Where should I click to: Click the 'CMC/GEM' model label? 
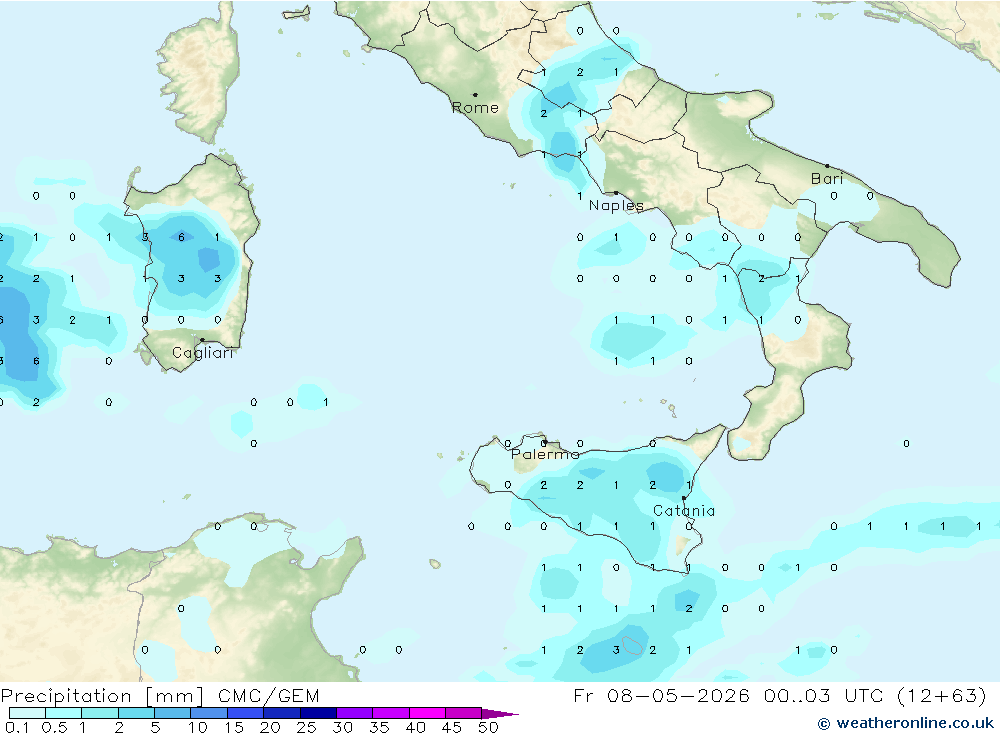[x=268, y=696]
